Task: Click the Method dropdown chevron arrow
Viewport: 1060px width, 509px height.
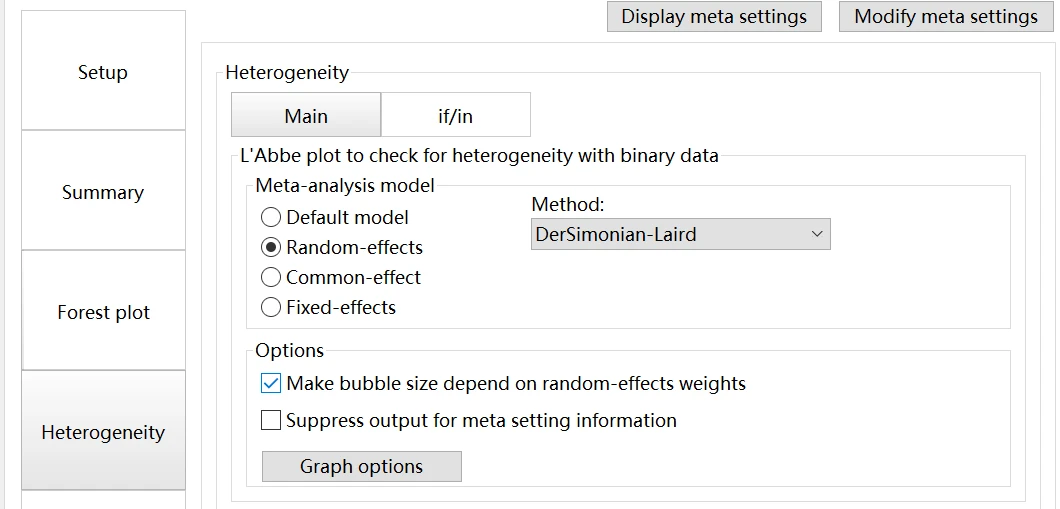Action: click(817, 234)
